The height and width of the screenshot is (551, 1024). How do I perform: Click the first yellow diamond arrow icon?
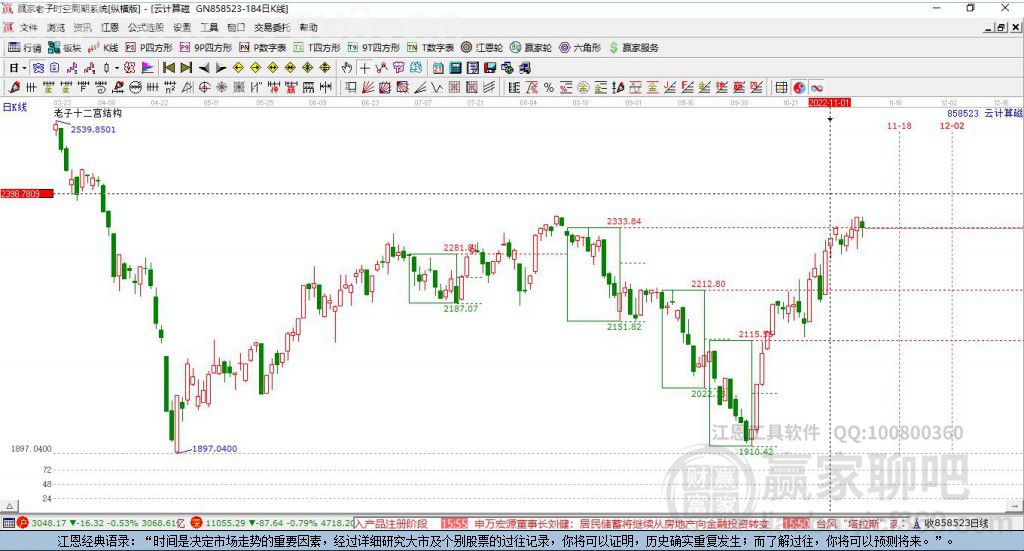point(238,68)
